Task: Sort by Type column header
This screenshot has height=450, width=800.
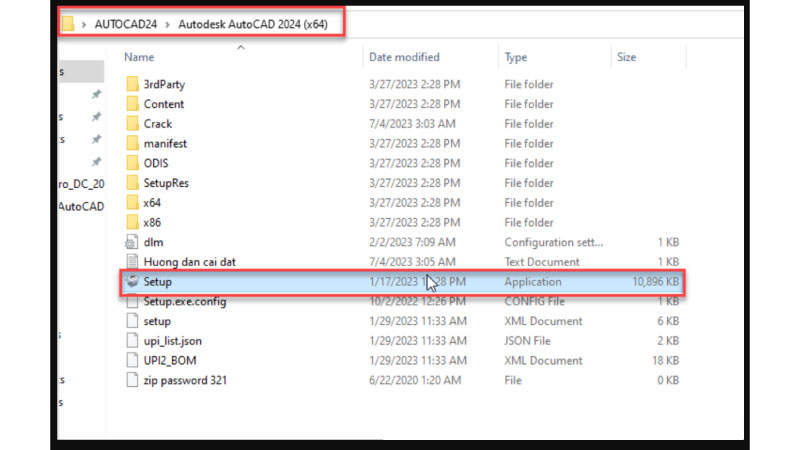Action: click(515, 57)
